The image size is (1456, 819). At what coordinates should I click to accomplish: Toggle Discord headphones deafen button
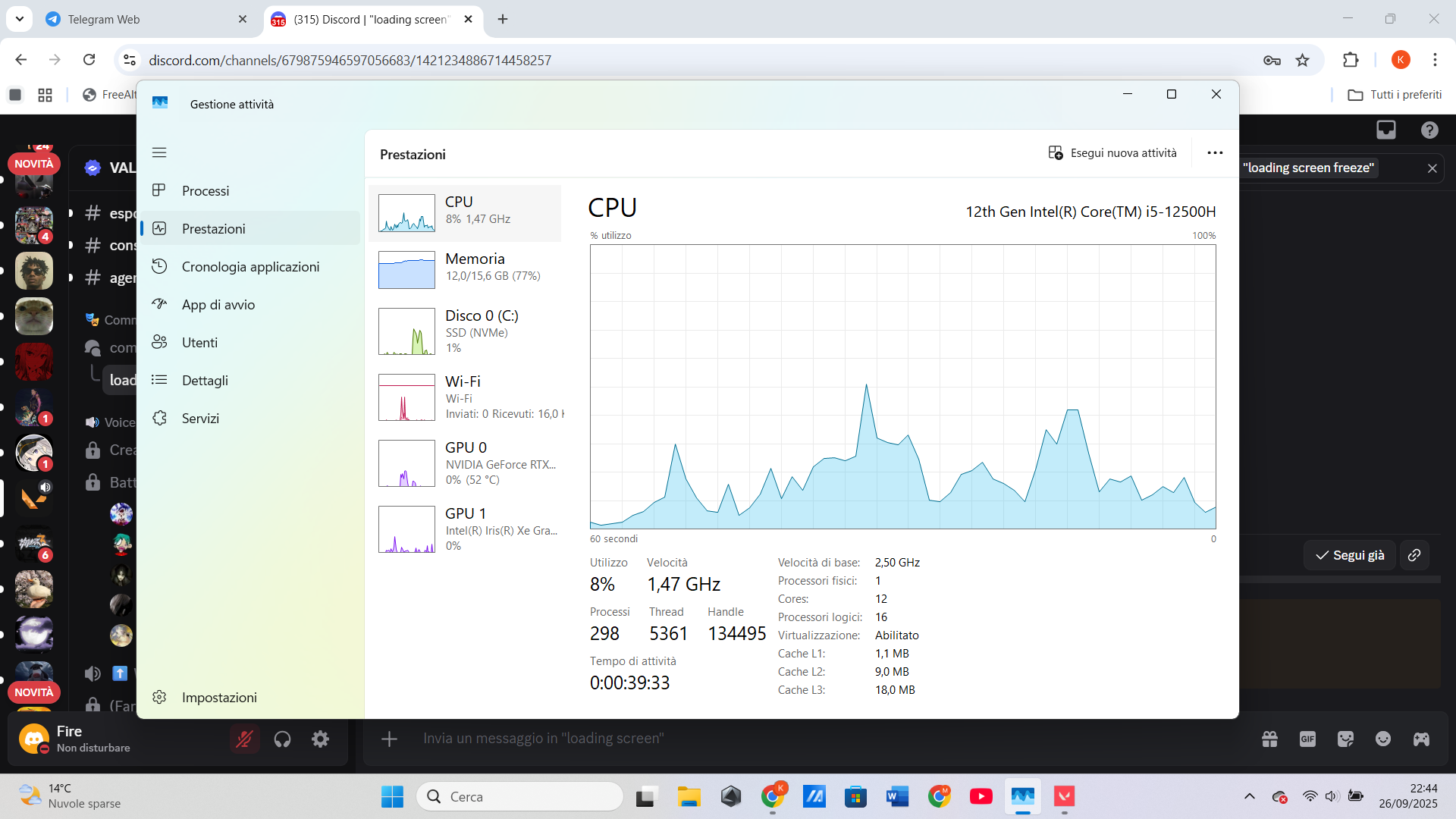pyautogui.click(x=282, y=739)
